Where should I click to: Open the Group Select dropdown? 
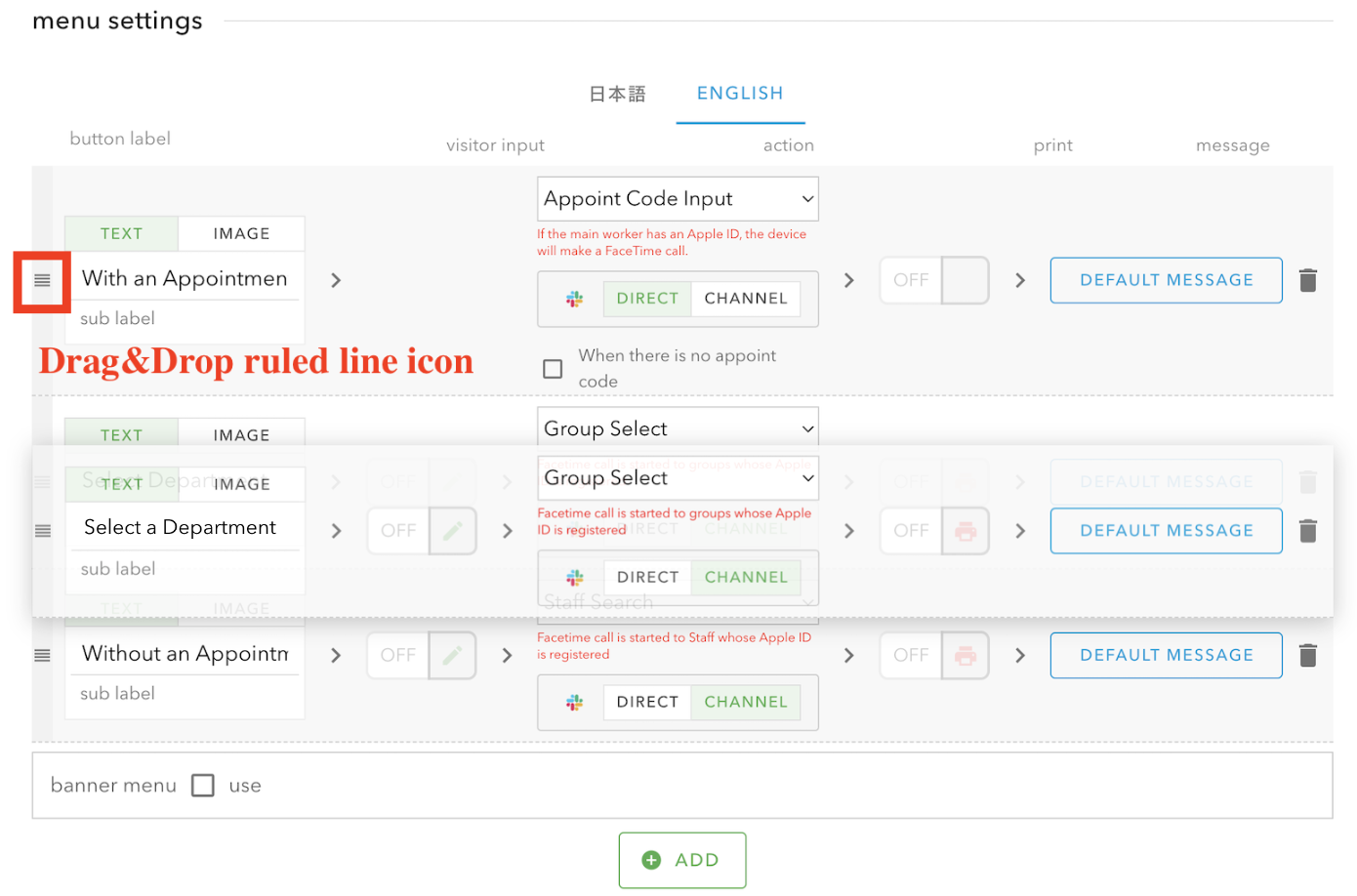pos(678,477)
